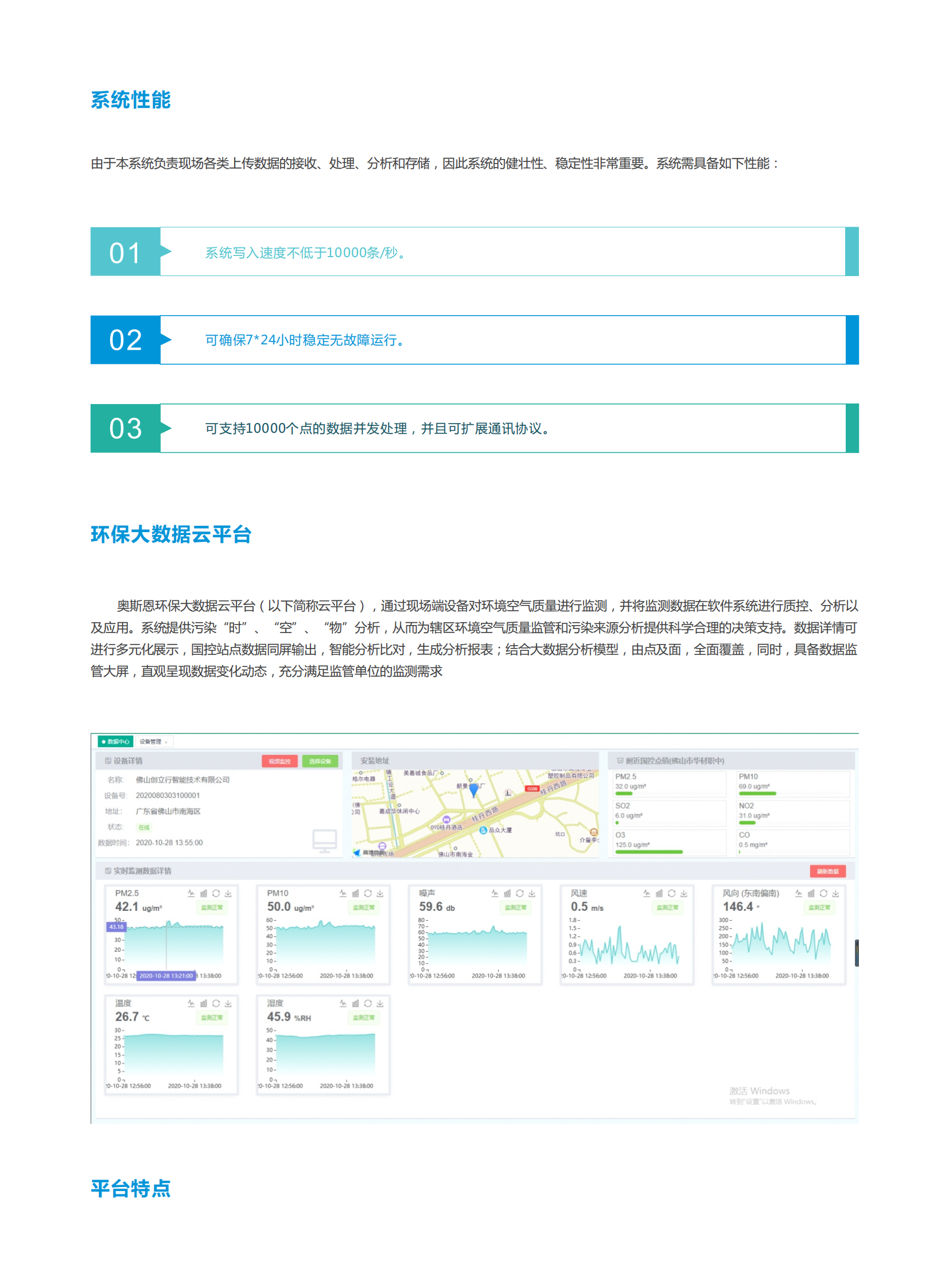Show bar chart for 湿度 card
The image size is (949, 1288).
356,1002
